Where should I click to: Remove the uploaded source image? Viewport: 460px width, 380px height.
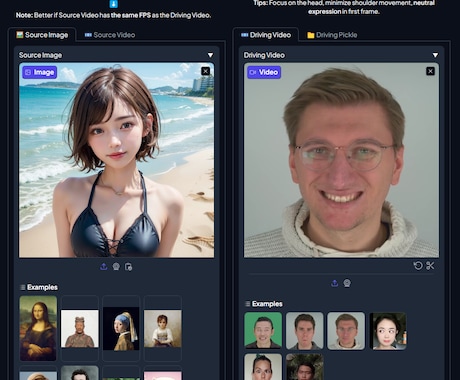click(206, 71)
